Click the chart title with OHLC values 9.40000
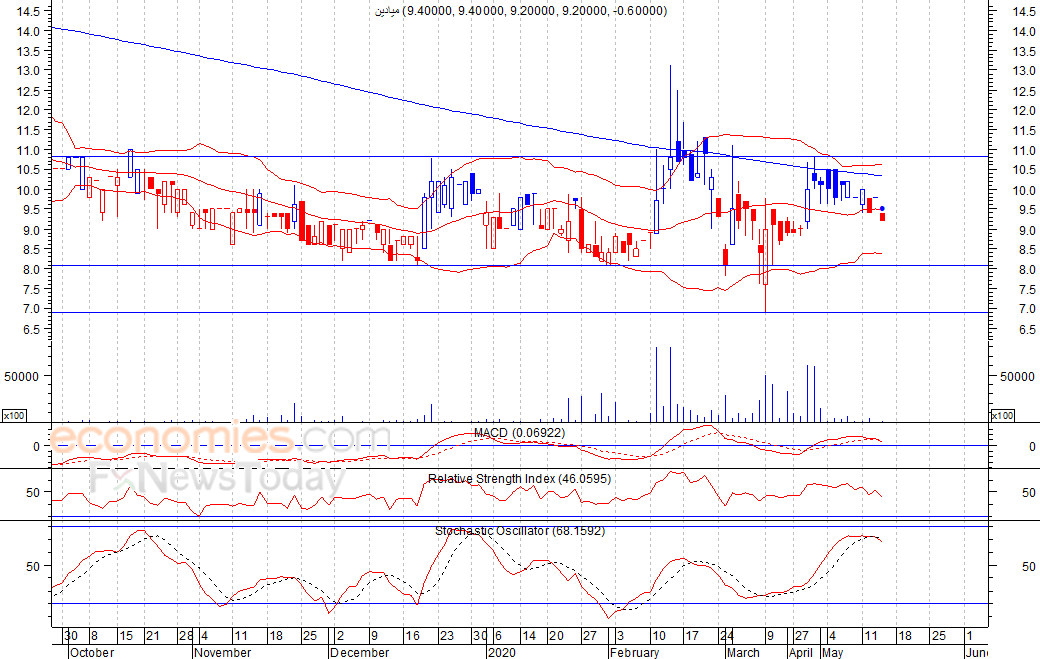The width and height of the screenshot is (1040, 659). pos(521,11)
